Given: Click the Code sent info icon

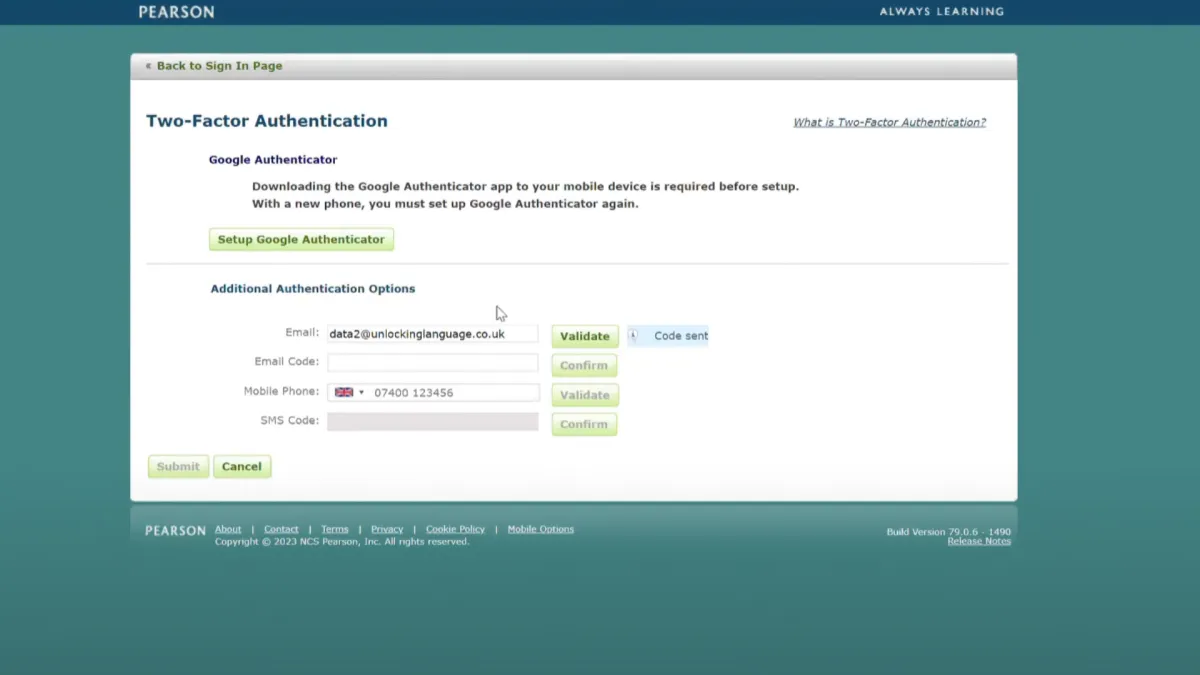Looking at the screenshot, I should pyautogui.click(x=633, y=336).
